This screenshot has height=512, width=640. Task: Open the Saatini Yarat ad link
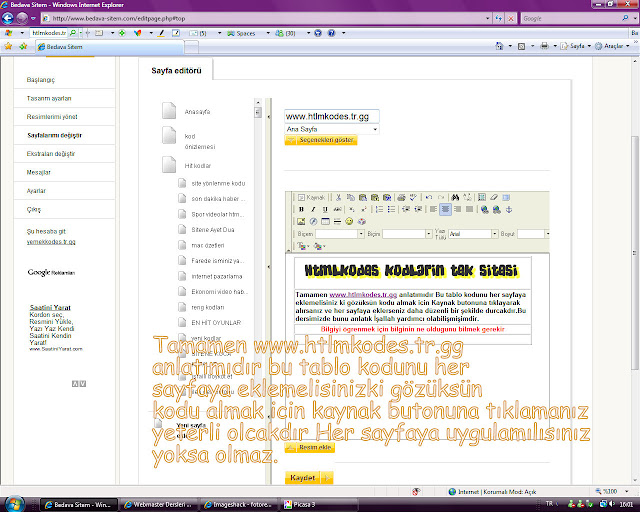[x=50, y=307]
